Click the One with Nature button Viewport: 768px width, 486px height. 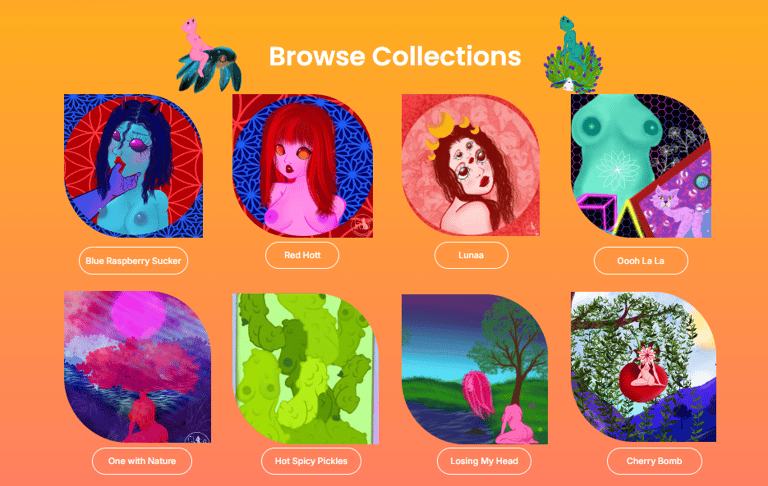tap(142, 461)
